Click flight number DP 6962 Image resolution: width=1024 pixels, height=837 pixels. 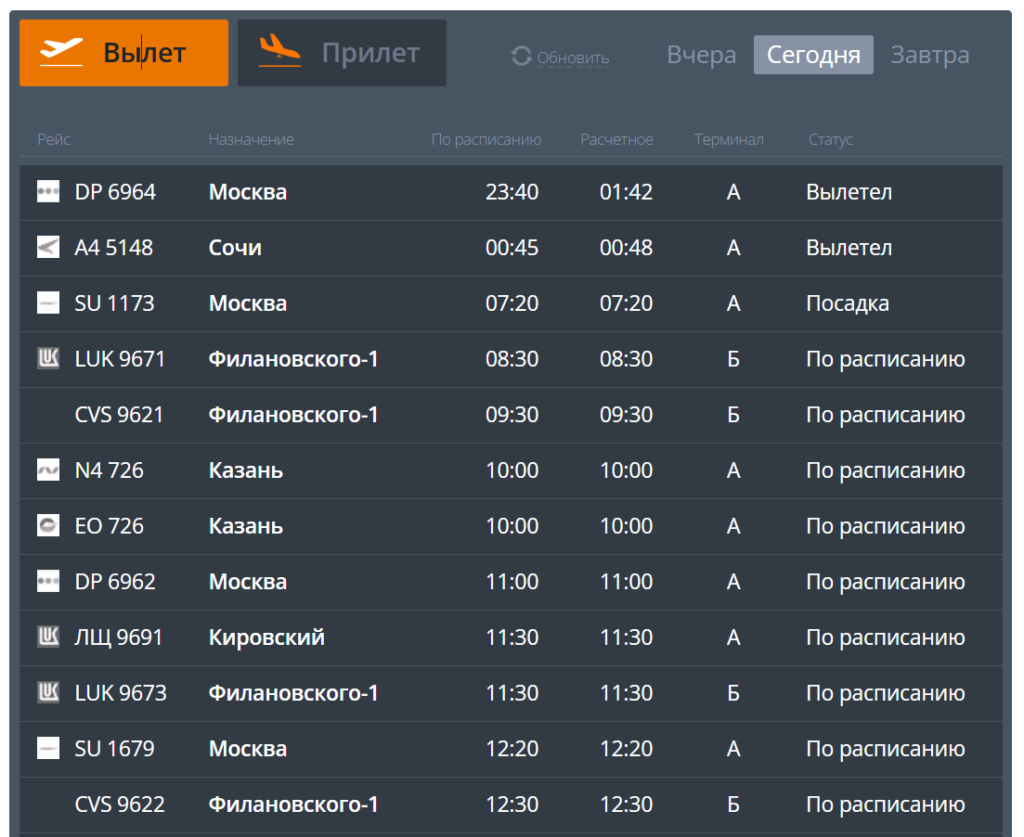pyautogui.click(x=115, y=581)
